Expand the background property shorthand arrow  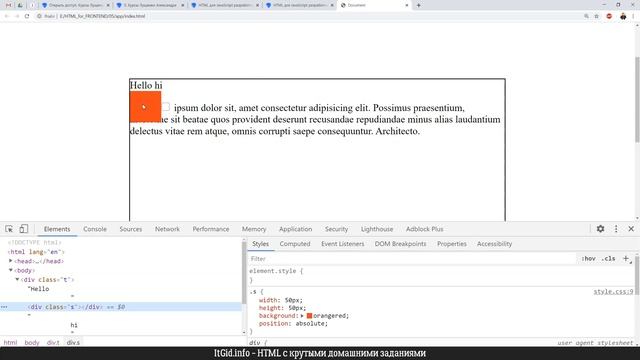tap(302, 316)
